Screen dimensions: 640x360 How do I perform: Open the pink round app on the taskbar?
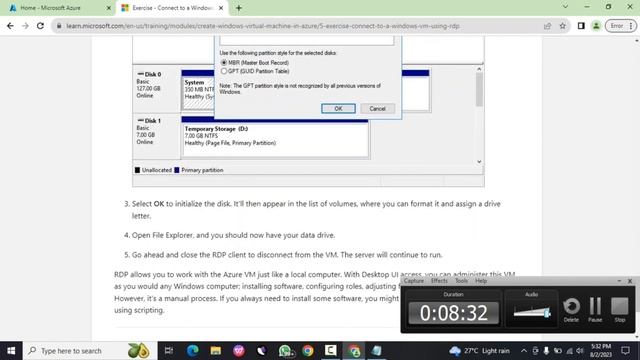coord(239,351)
